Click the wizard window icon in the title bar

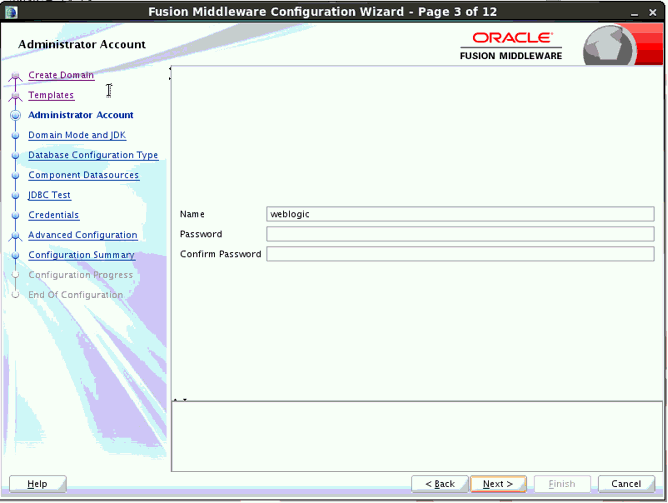[11, 12]
